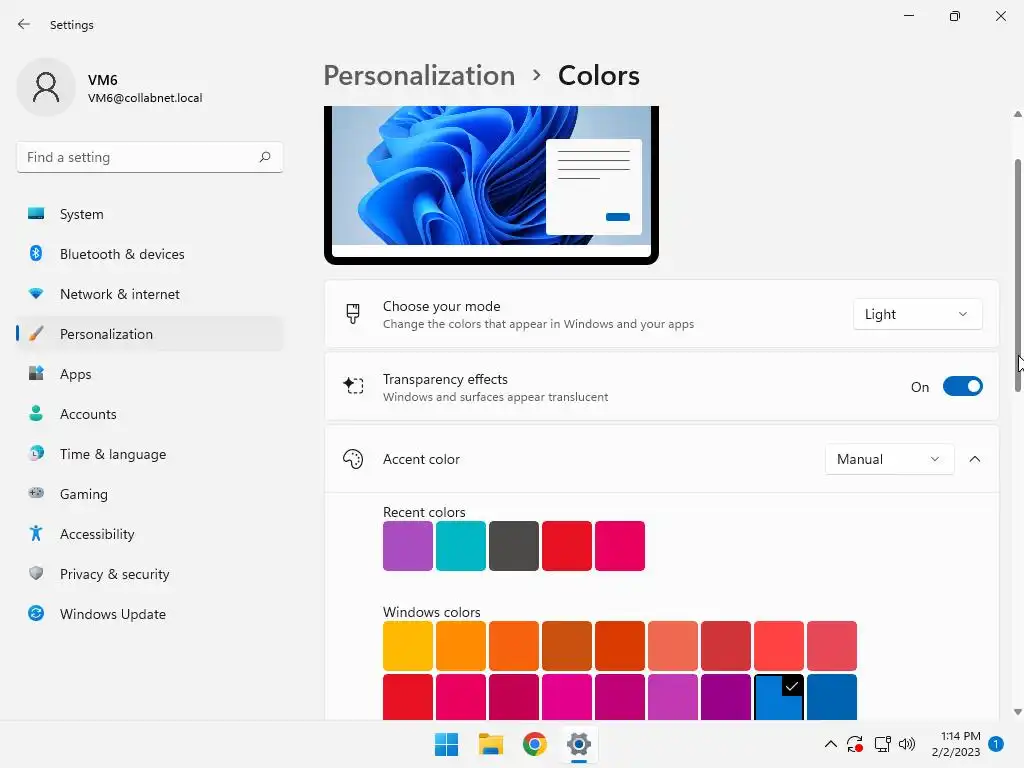Open Windows Update page
This screenshot has width=1024, height=768.
(x=150, y=614)
